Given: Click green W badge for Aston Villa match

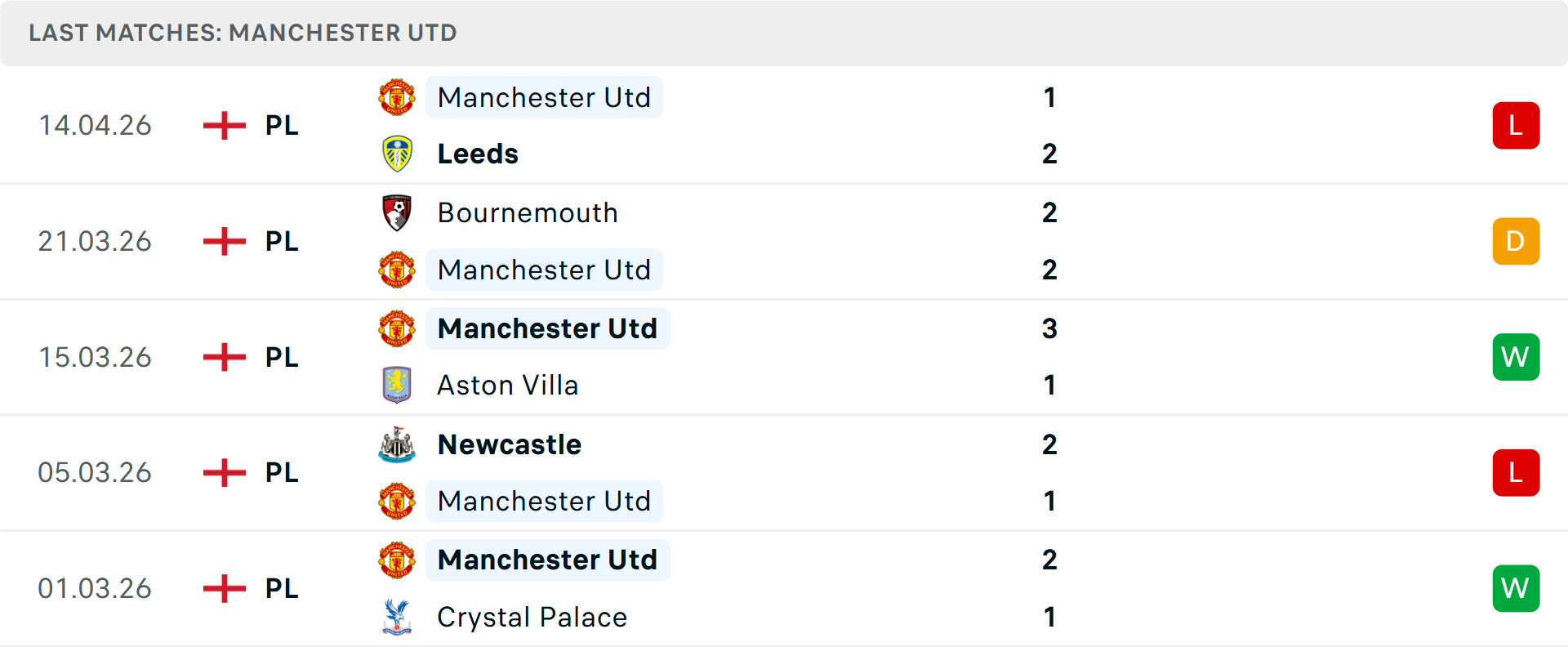Looking at the screenshot, I should pos(1516,357).
